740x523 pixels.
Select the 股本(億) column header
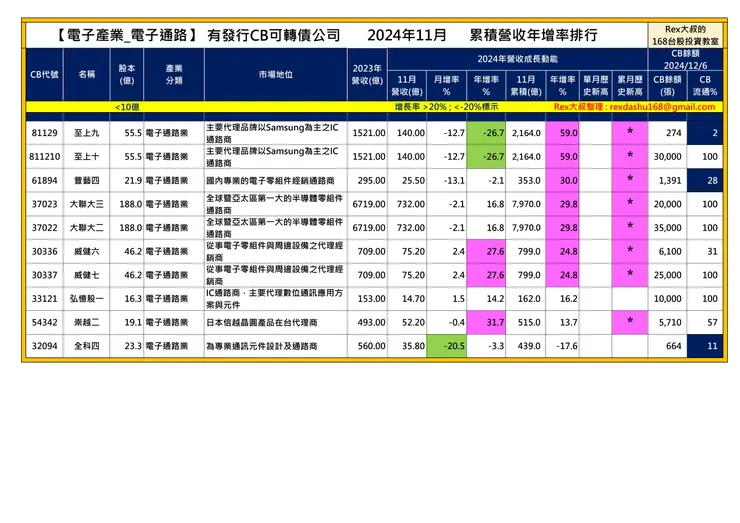point(127,75)
